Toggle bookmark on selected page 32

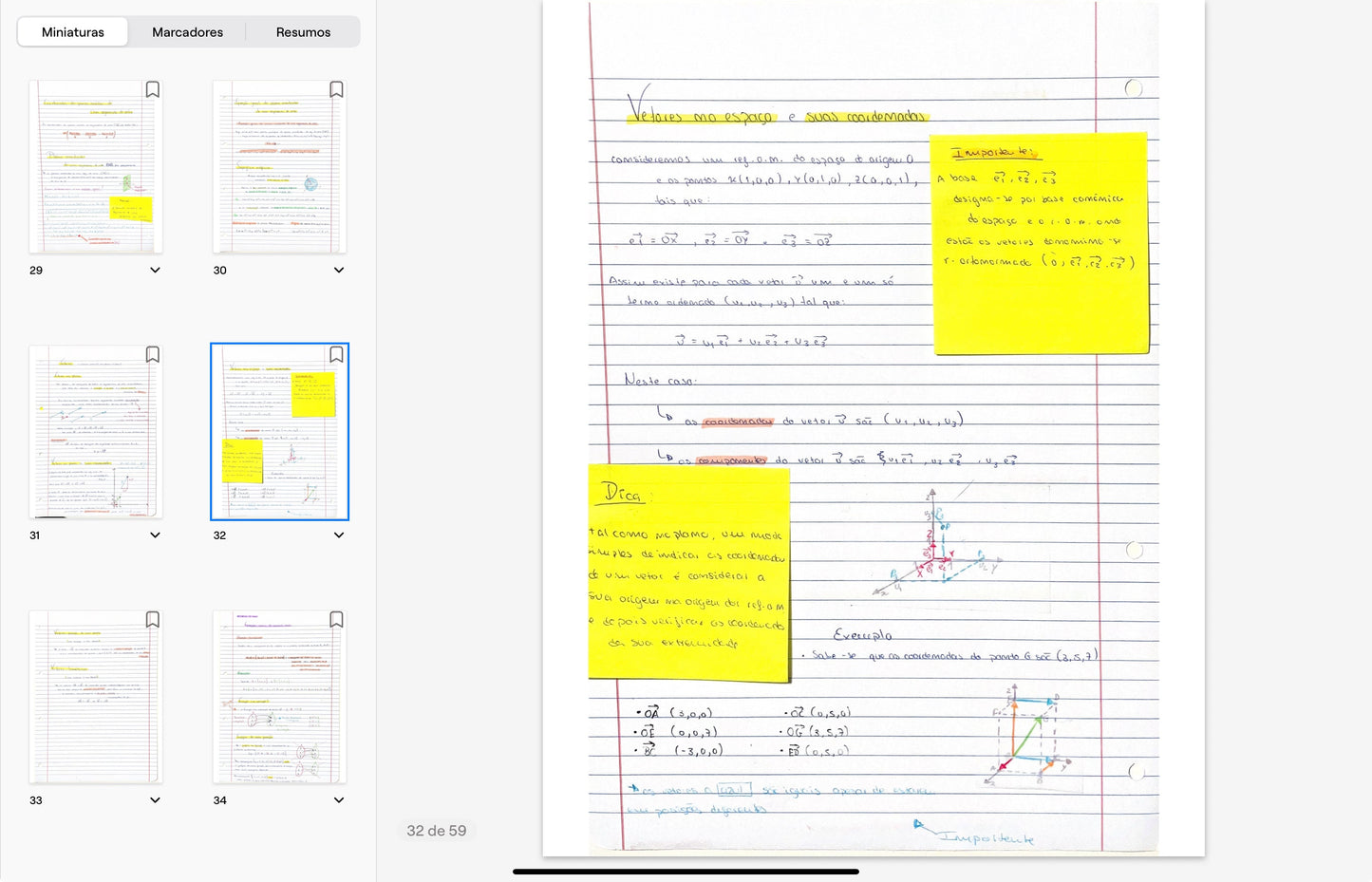[336, 354]
